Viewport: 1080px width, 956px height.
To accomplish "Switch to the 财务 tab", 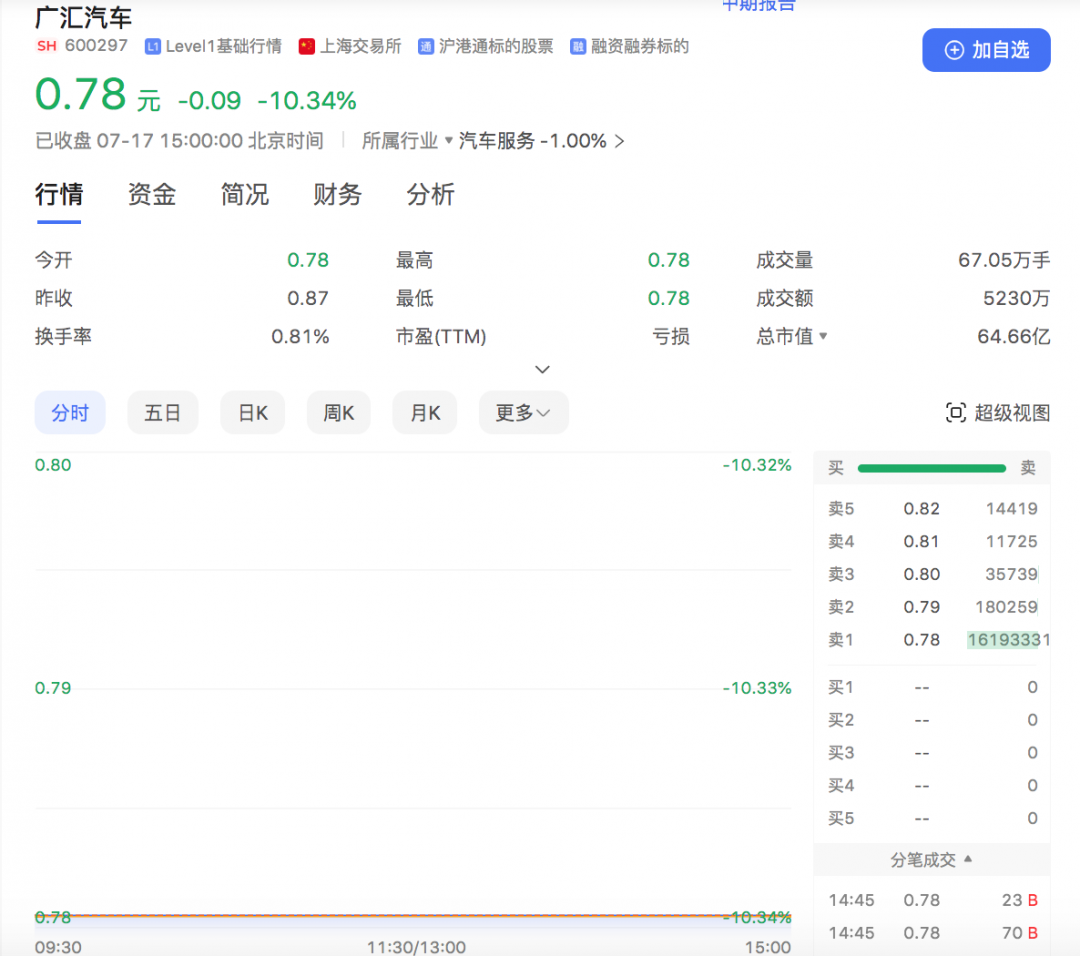I will pyautogui.click(x=337, y=194).
